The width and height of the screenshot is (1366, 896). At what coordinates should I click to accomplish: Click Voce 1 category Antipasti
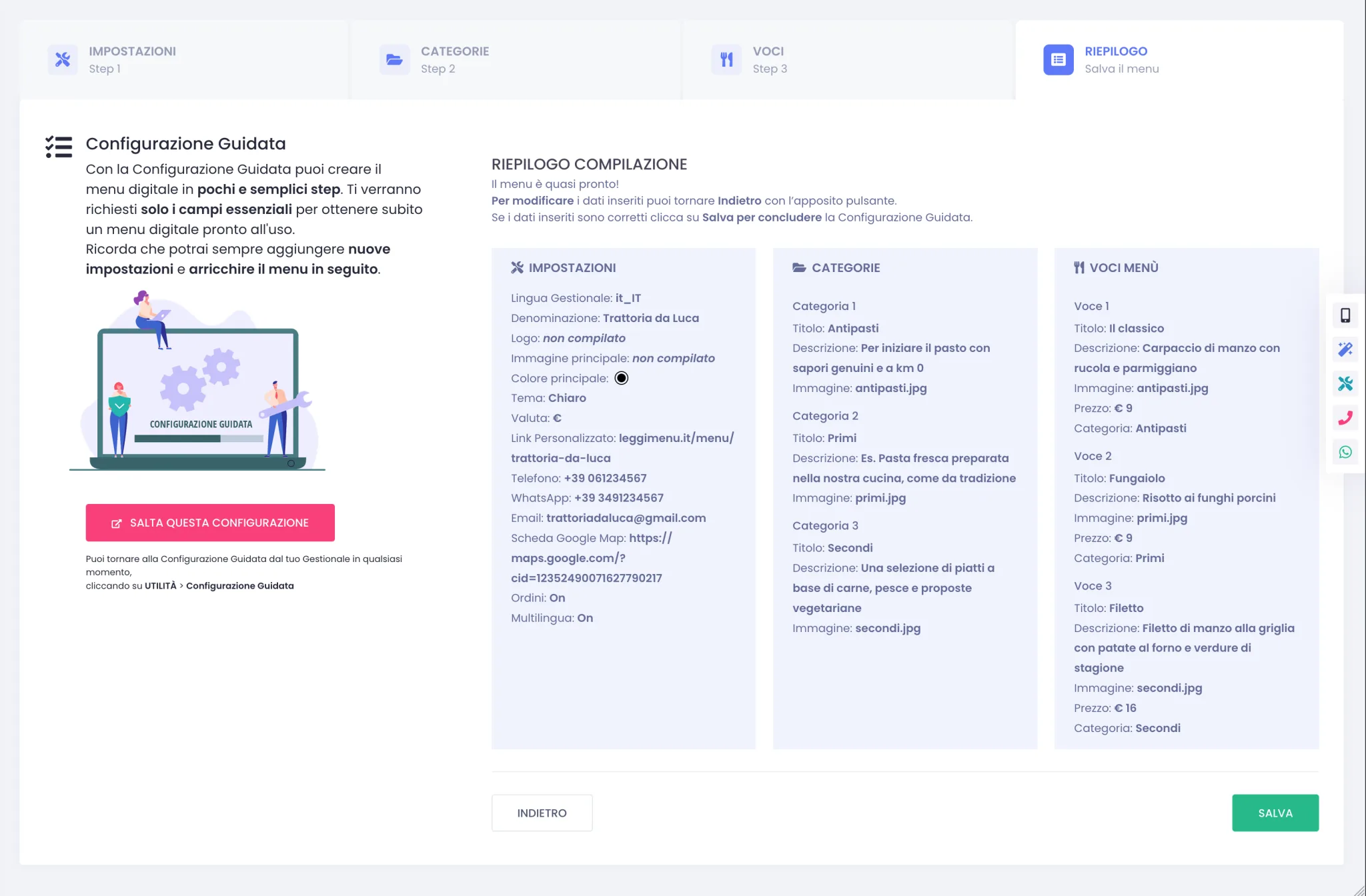(1161, 428)
